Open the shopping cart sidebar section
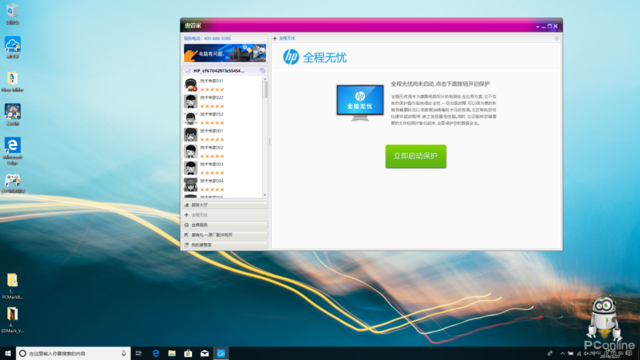Image resolution: width=640 pixels, height=360 pixels. (225, 235)
